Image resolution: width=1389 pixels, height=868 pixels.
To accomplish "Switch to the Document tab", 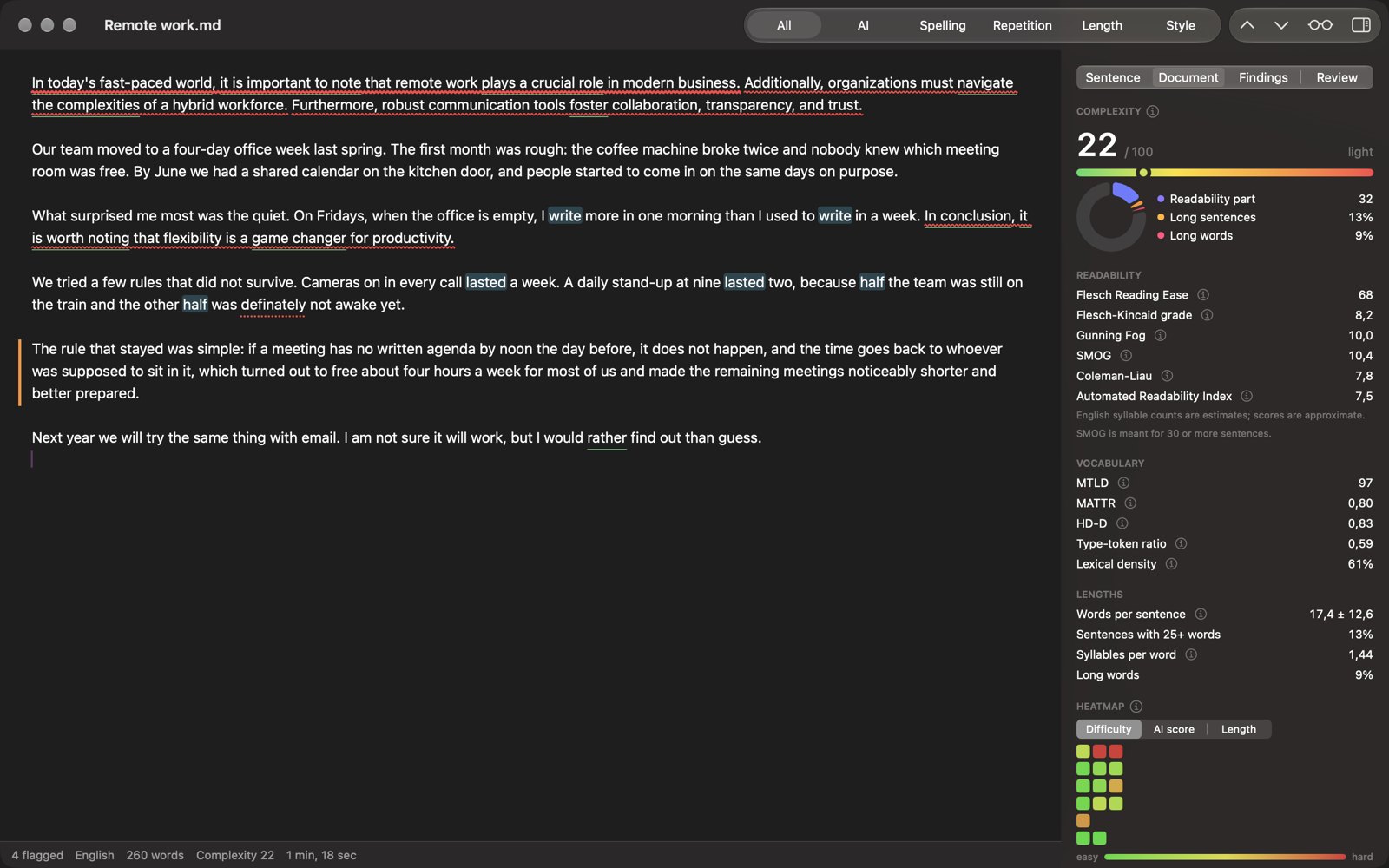I will coord(1188,77).
